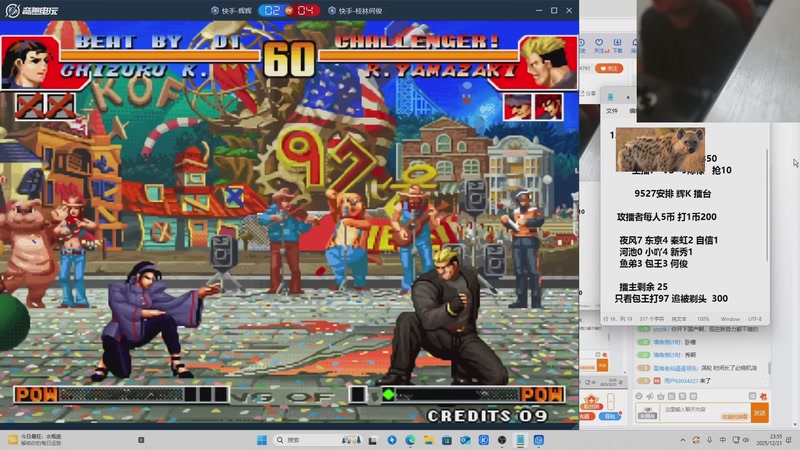Click the hyena image in Notepad document
Image resolution: width=800 pixels, height=450 pixels.
(x=660, y=149)
